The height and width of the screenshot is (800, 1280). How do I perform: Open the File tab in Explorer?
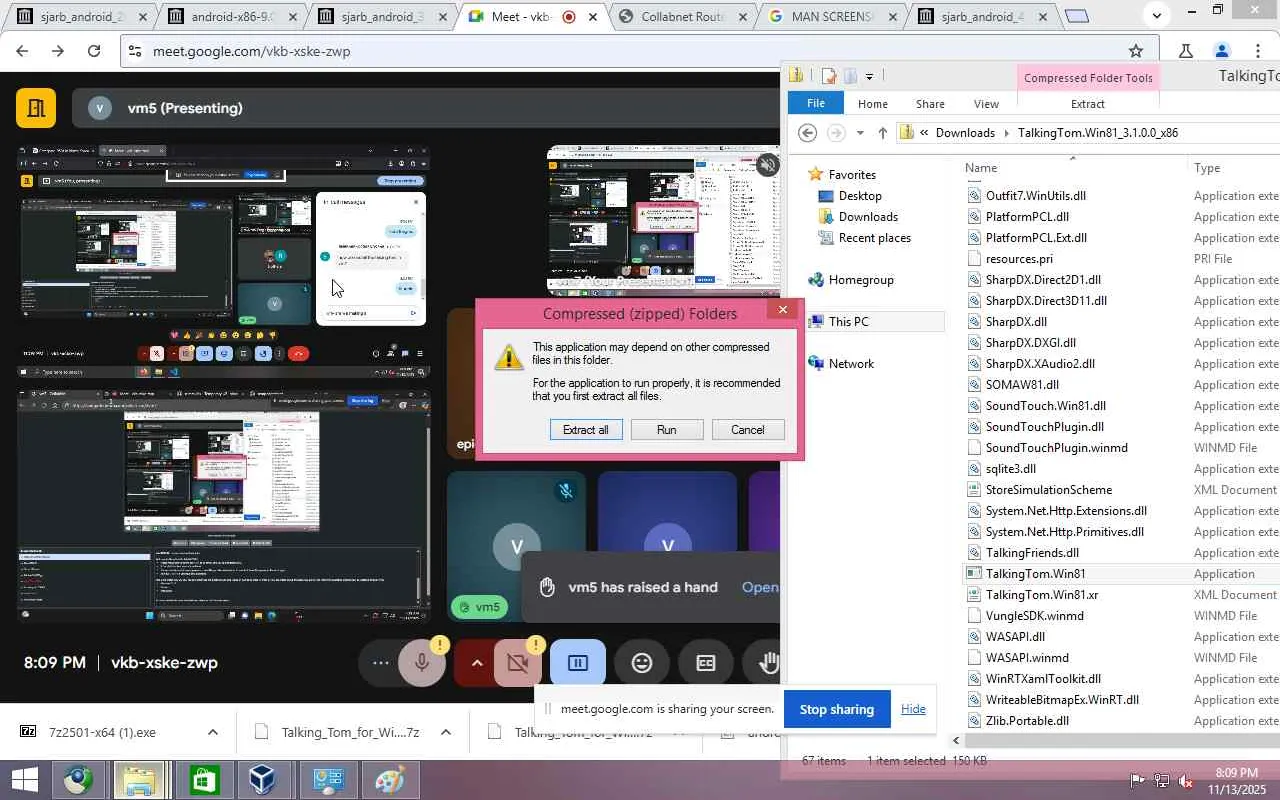tap(816, 103)
